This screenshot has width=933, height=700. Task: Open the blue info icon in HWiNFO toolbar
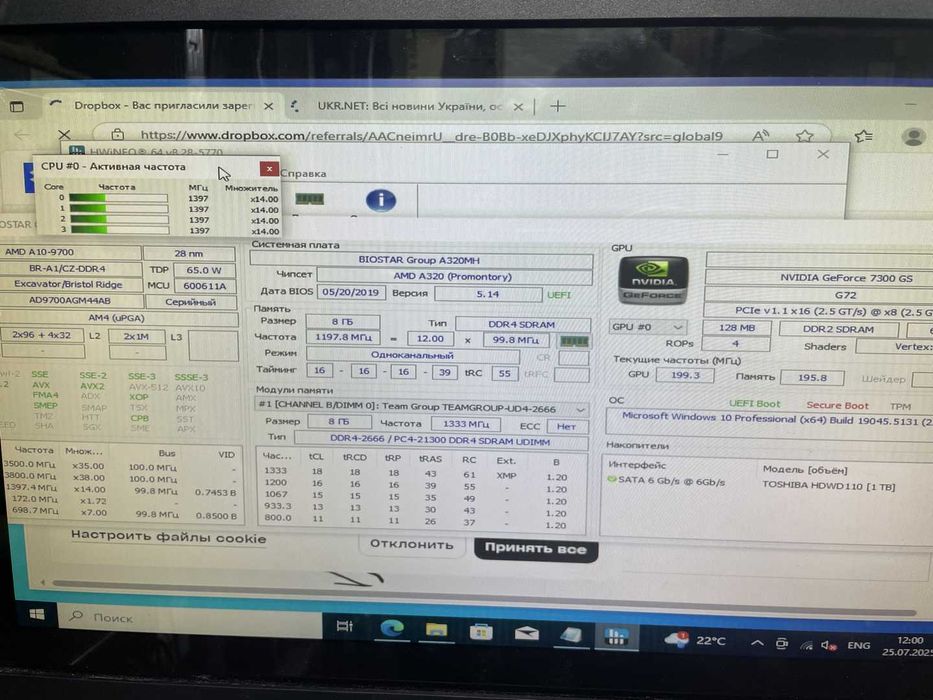pos(381,200)
